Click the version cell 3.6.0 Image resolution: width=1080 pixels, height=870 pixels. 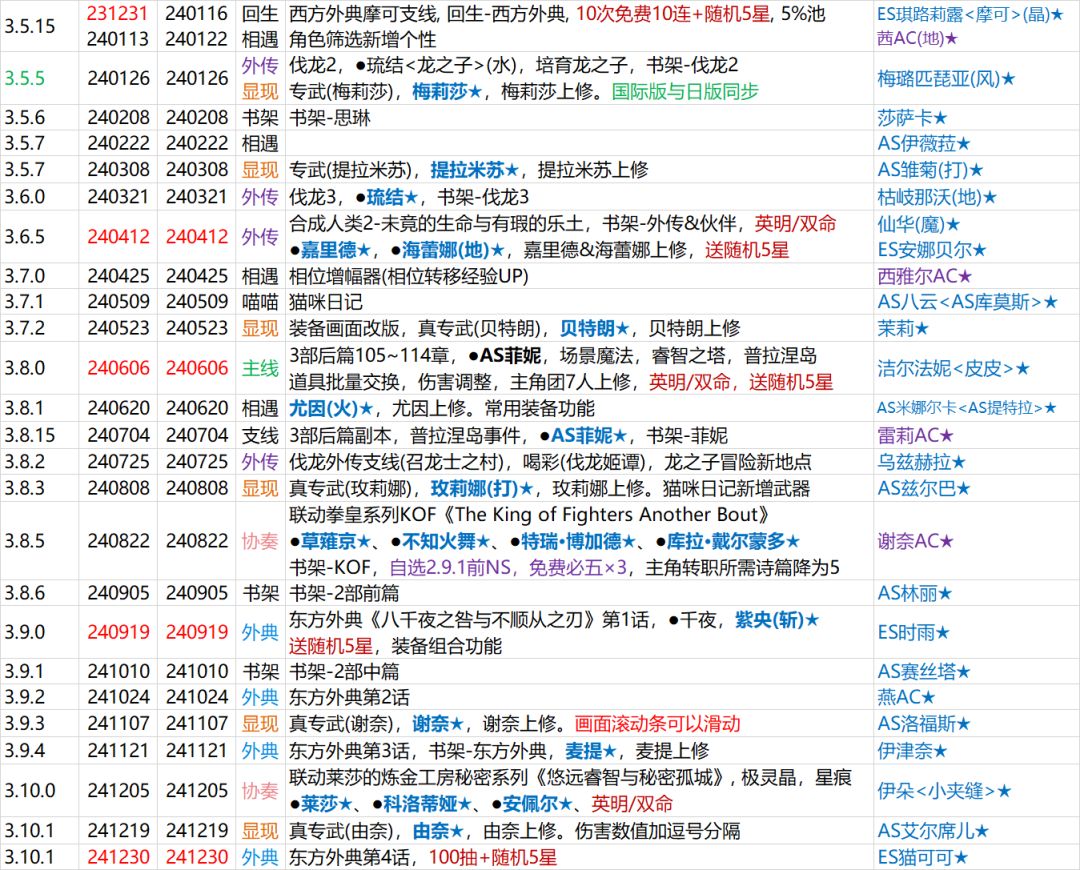coord(25,197)
